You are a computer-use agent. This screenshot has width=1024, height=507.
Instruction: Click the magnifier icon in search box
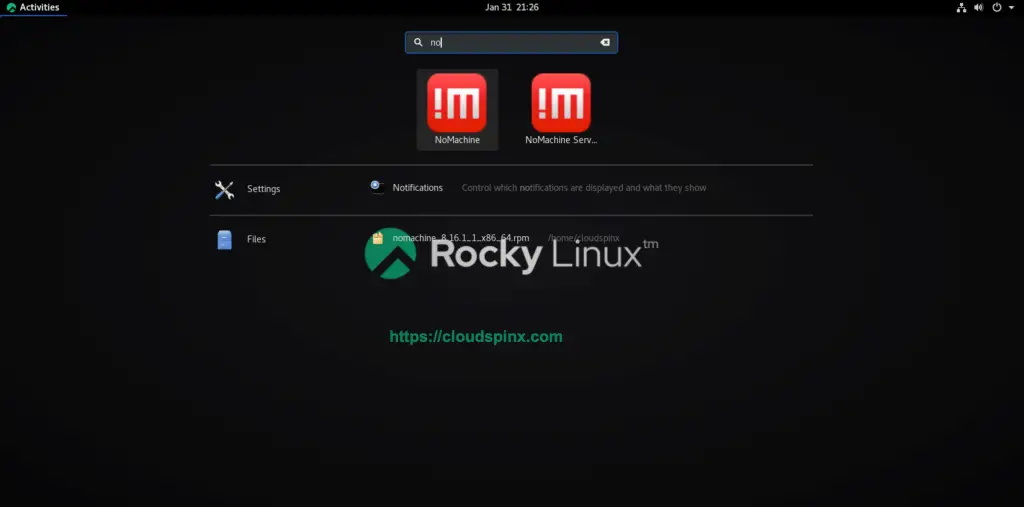pos(418,42)
